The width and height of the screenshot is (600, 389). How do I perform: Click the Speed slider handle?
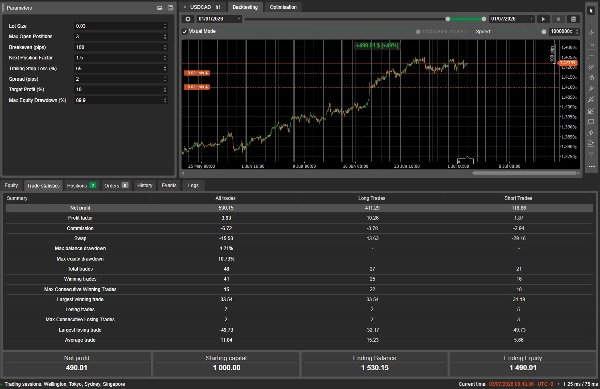(544, 31)
